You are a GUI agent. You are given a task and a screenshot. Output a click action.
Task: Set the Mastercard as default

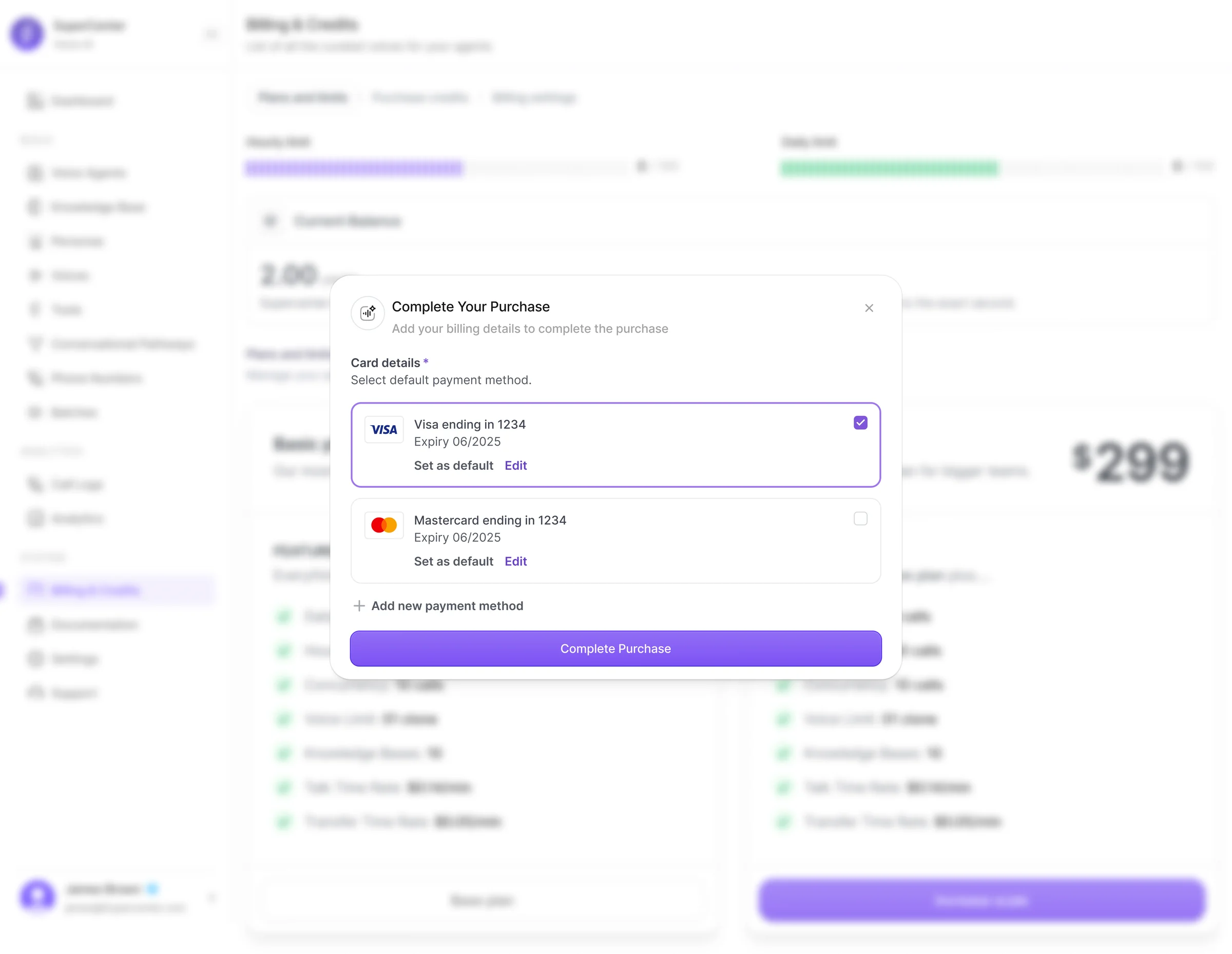point(453,561)
